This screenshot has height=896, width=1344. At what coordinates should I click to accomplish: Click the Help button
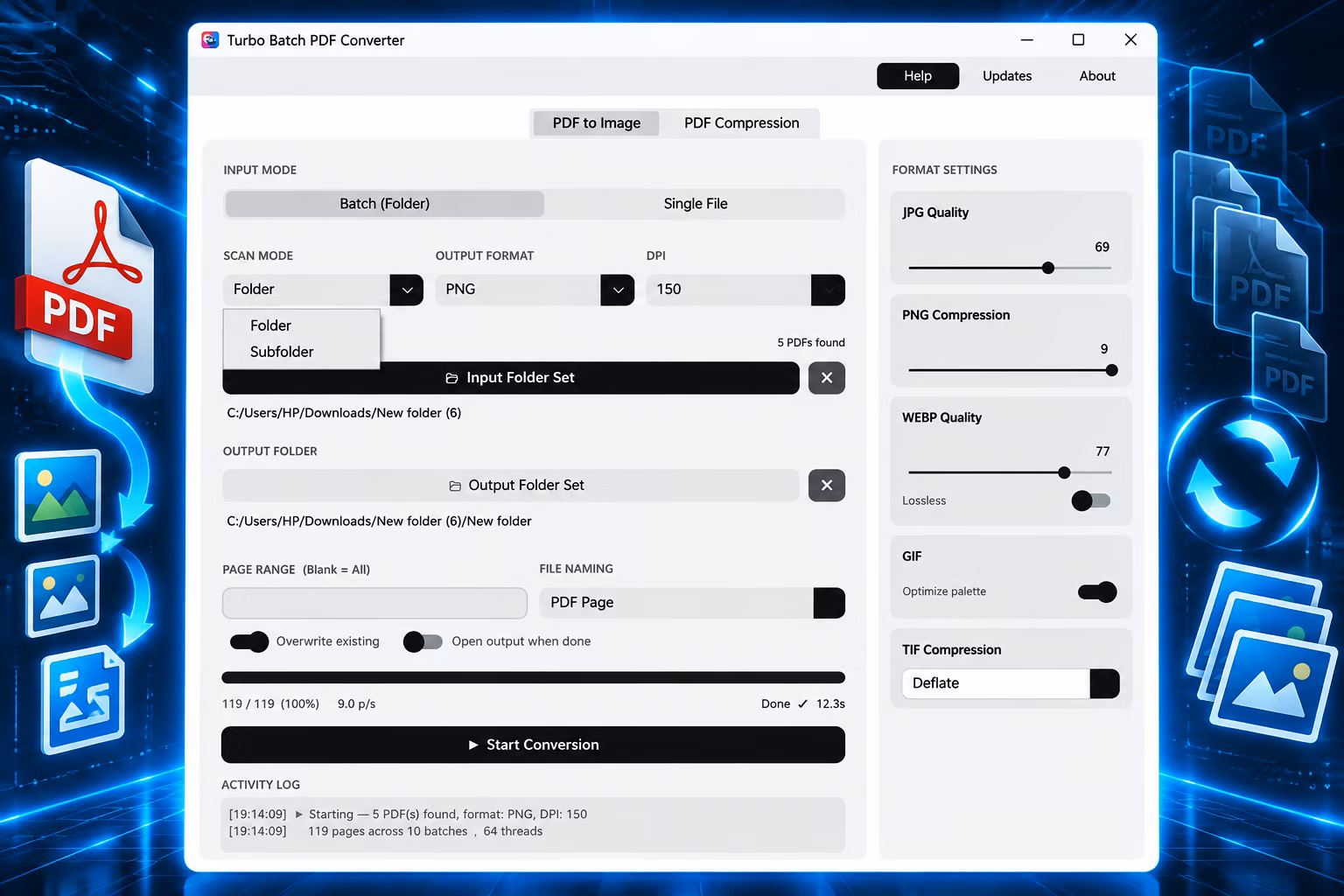[918, 76]
